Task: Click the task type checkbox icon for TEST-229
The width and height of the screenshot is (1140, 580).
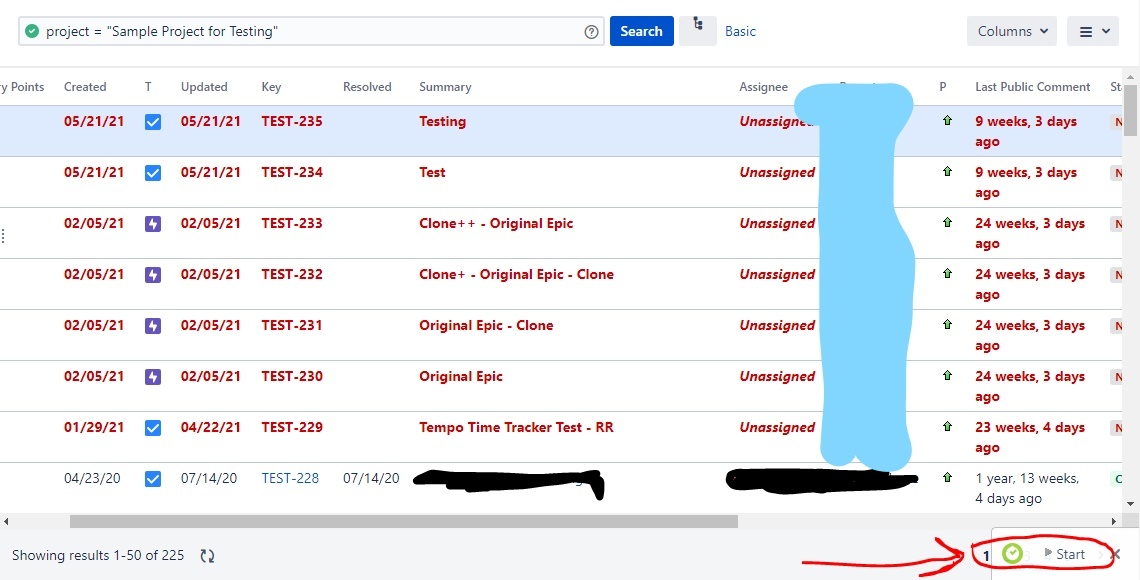Action: [x=153, y=428]
